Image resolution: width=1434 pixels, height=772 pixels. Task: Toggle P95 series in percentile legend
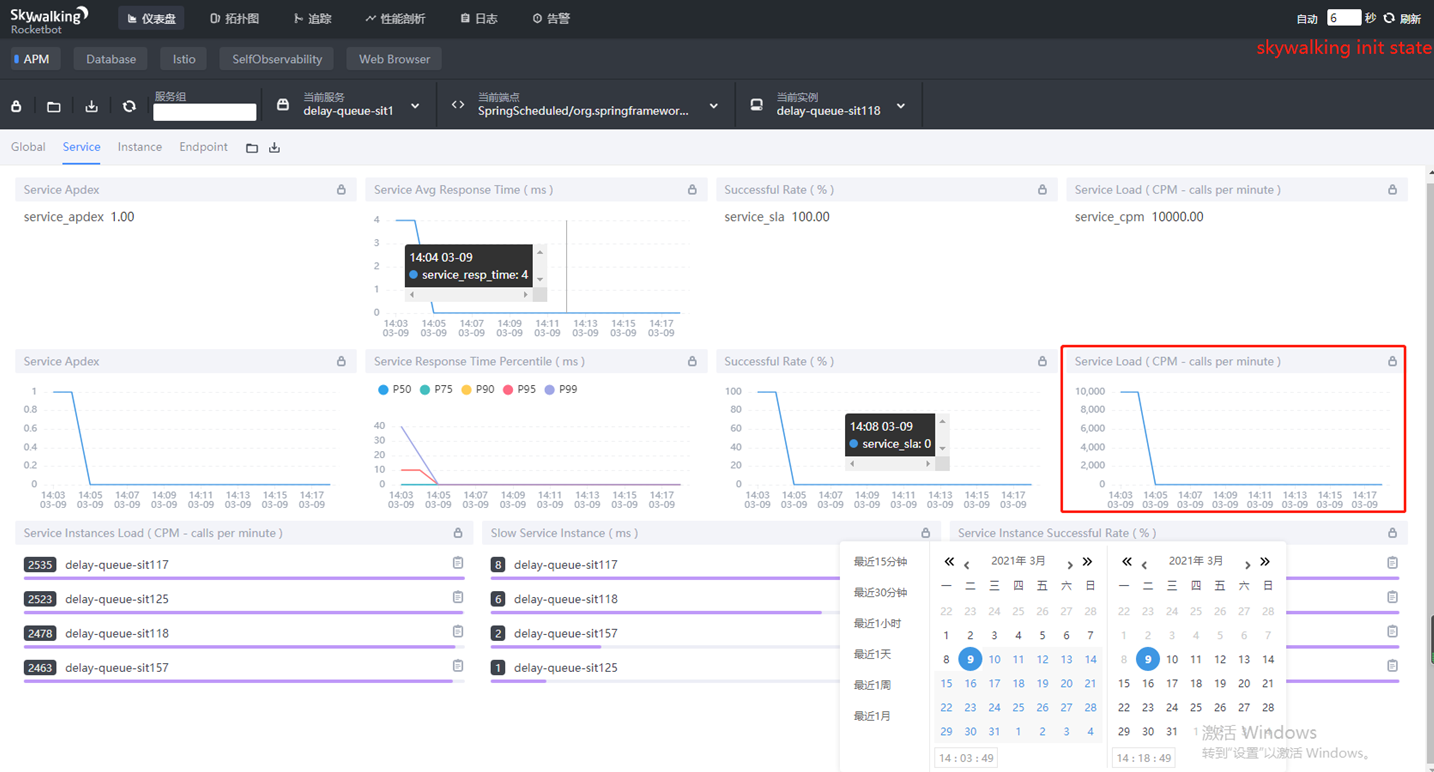click(x=520, y=389)
